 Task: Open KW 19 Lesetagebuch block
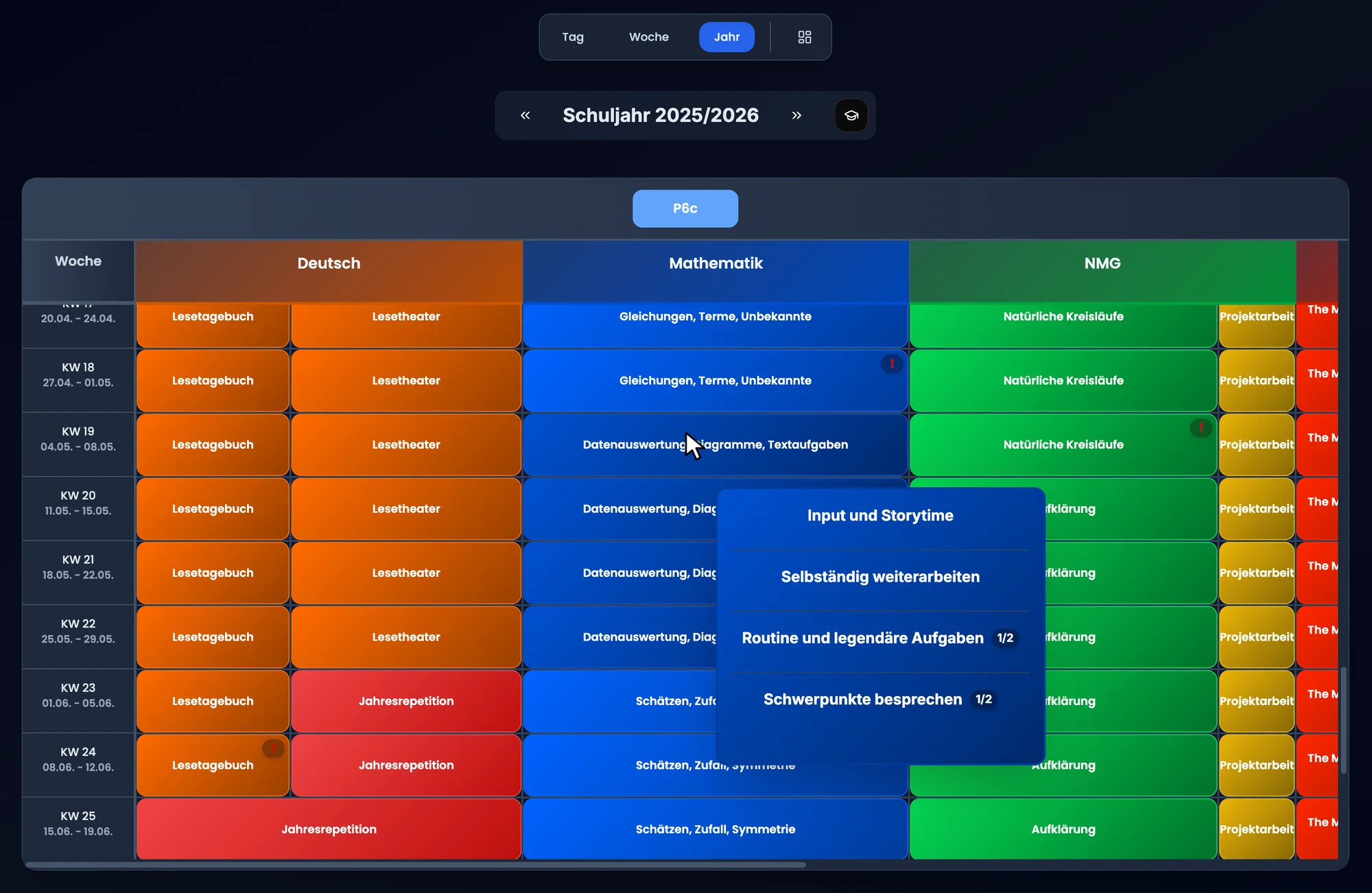click(213, 444)
